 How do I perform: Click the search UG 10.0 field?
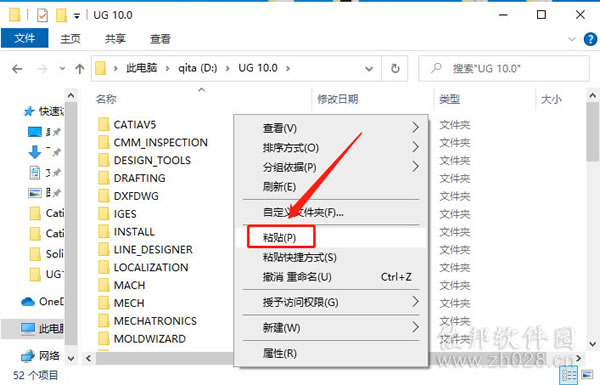(504, 69)
